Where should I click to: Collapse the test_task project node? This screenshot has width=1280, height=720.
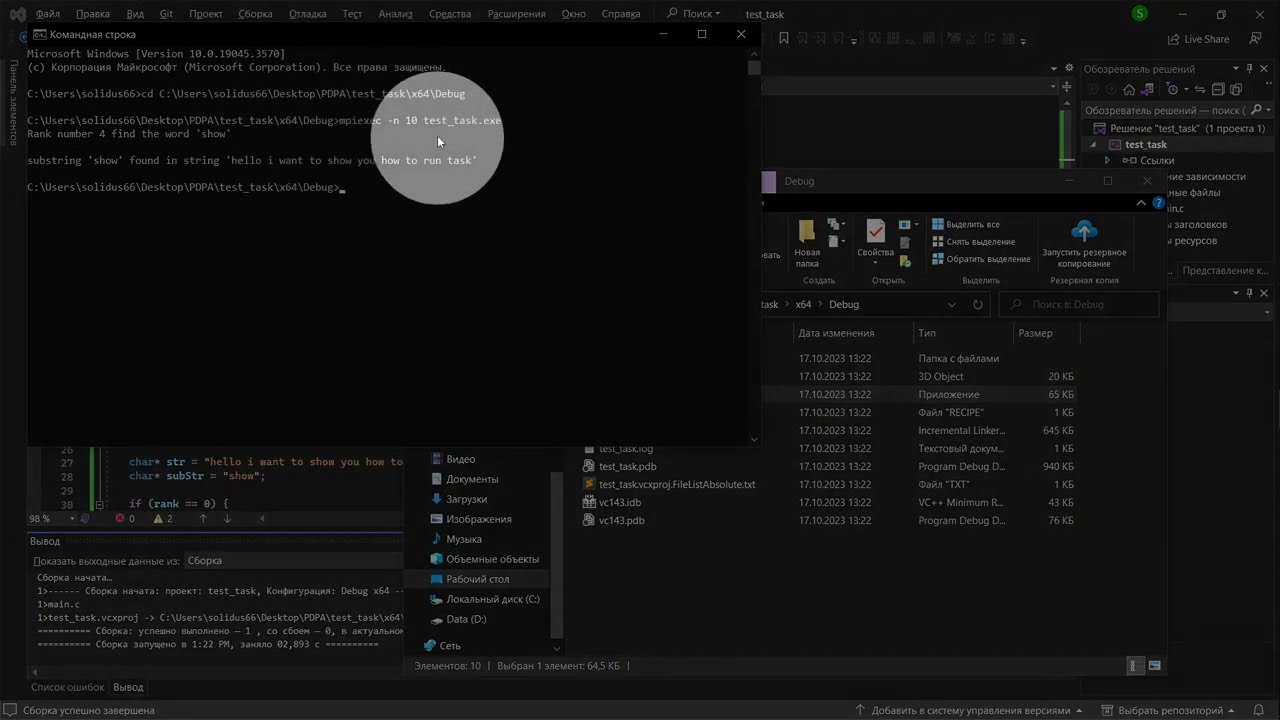click(x=1094, y=145)
